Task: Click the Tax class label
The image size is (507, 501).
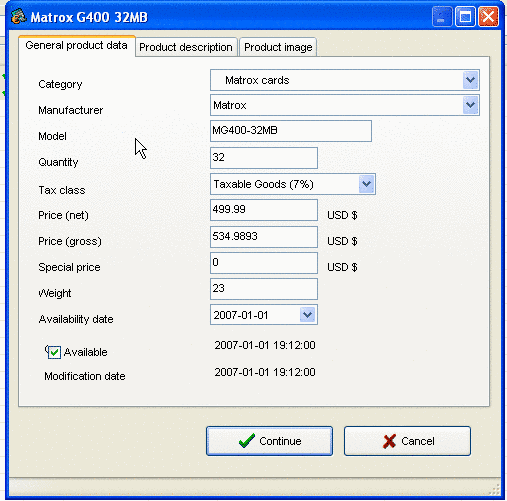Action: pyautogui.click(x=62, y=190)
